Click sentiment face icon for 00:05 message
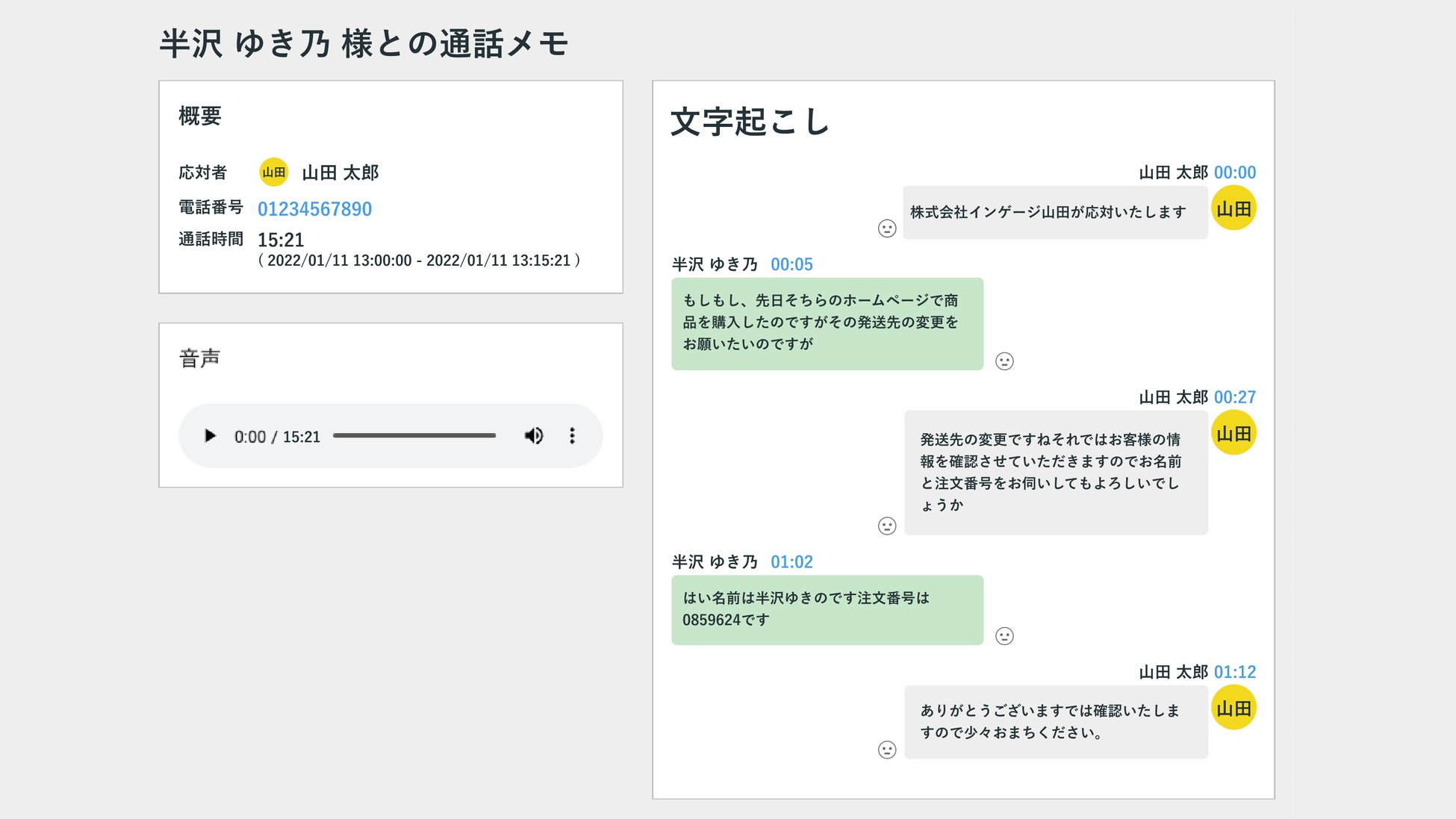Image resolution: width=1456 pixels, height=819 pixels. click(1004, 361)
